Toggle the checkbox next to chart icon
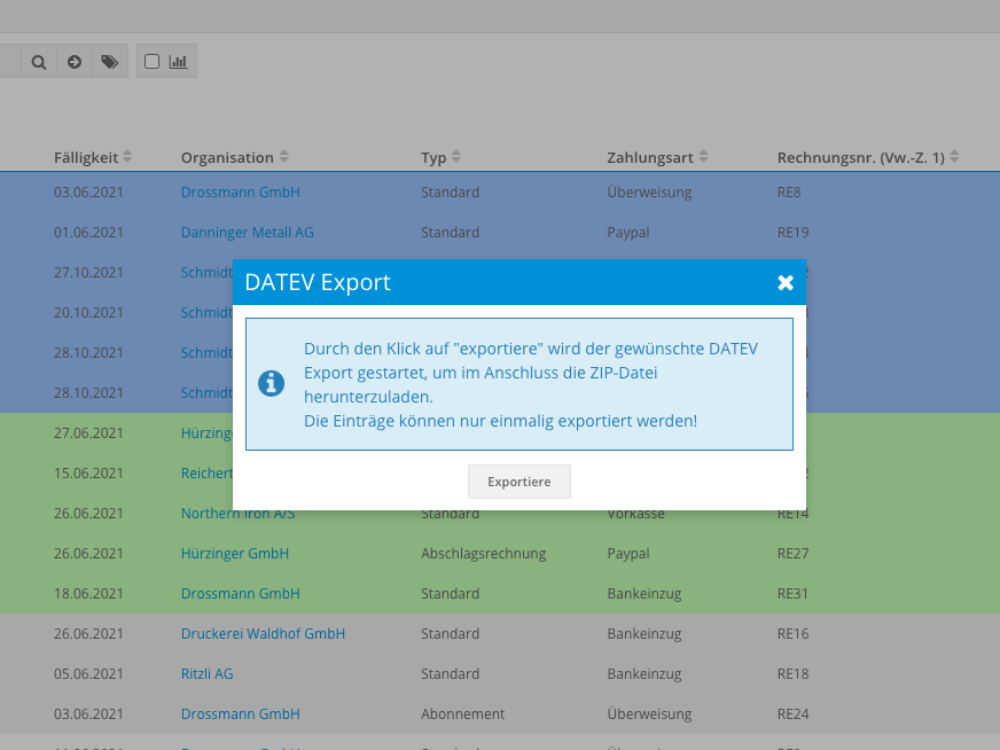This screenshot has height=750, width=1000. [152, 62]
